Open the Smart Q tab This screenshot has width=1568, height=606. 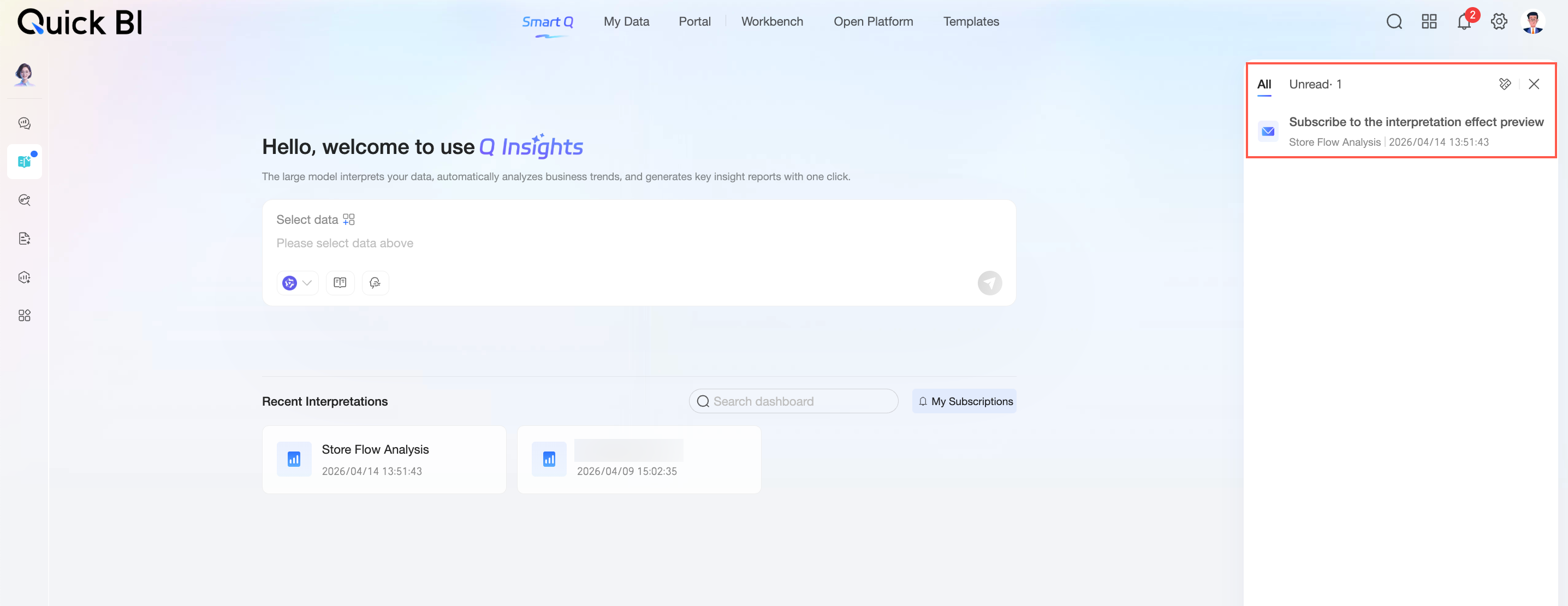(x=547, y=22)
